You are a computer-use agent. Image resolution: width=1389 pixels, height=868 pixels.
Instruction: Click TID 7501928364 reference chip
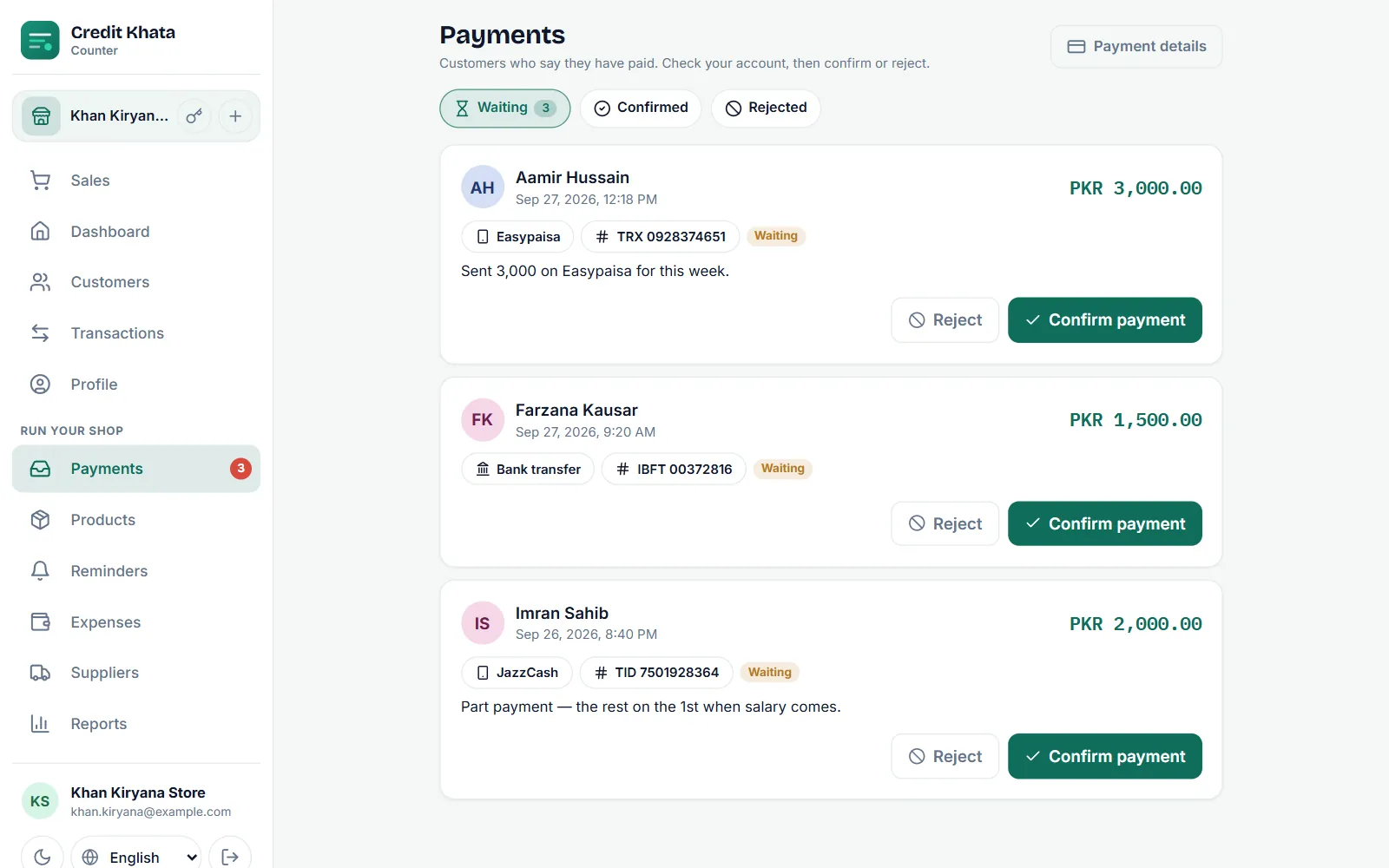pos(656,673)
